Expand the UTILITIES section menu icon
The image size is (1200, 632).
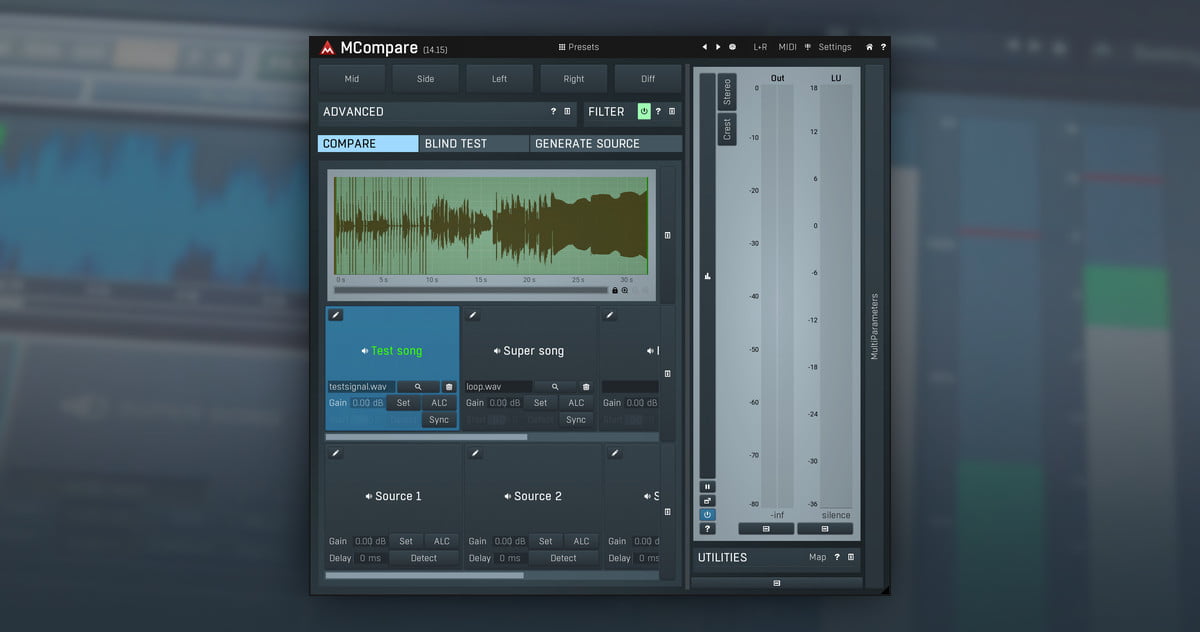click(851, 557)
